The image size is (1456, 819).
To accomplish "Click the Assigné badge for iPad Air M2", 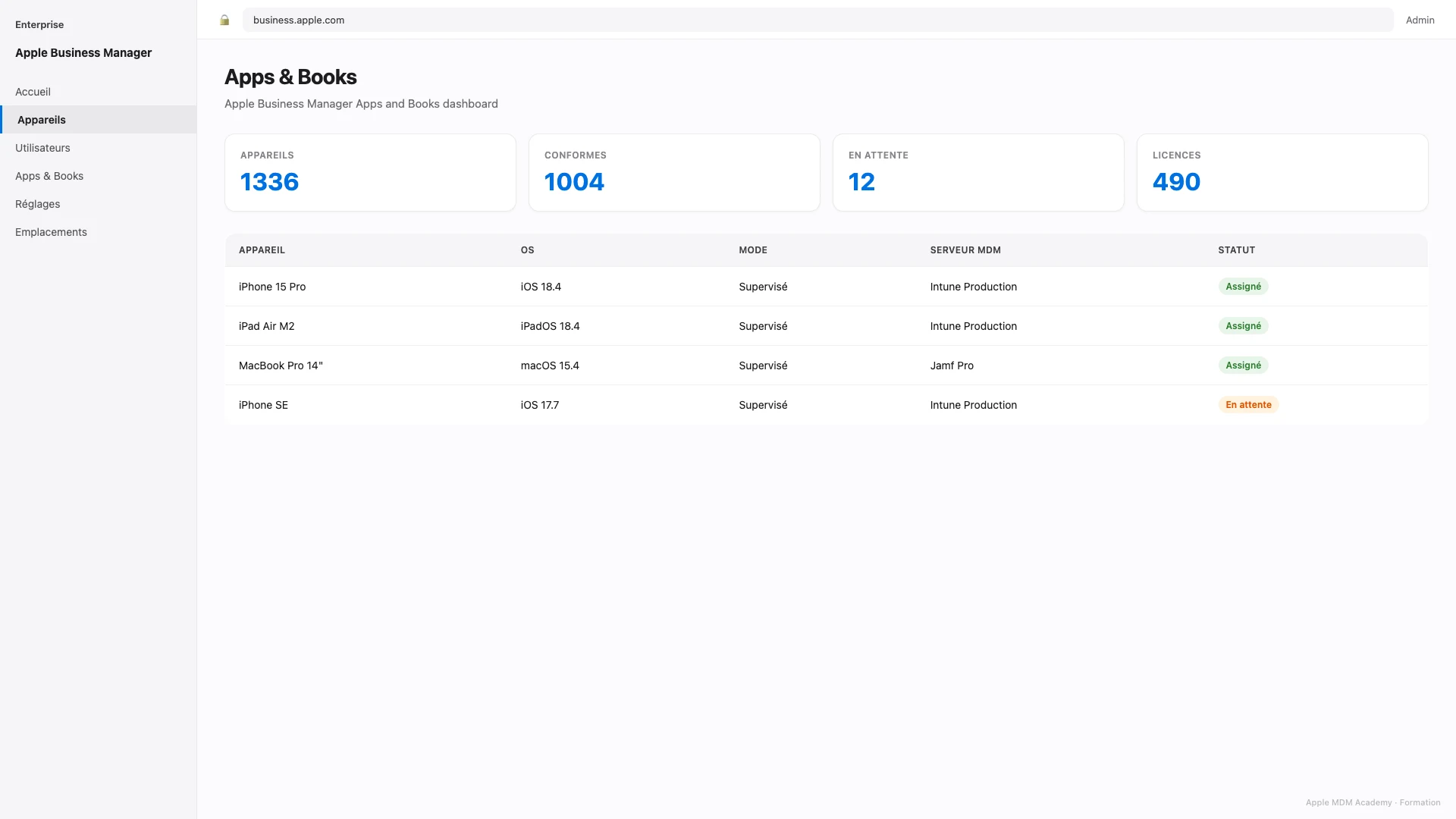I will [x=1243, y=326].
